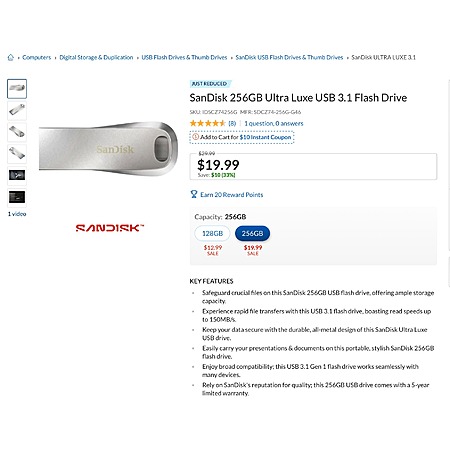Open the fifth dark product thumbnail
This screenshot has width=450, height=450.
point(17,175)
